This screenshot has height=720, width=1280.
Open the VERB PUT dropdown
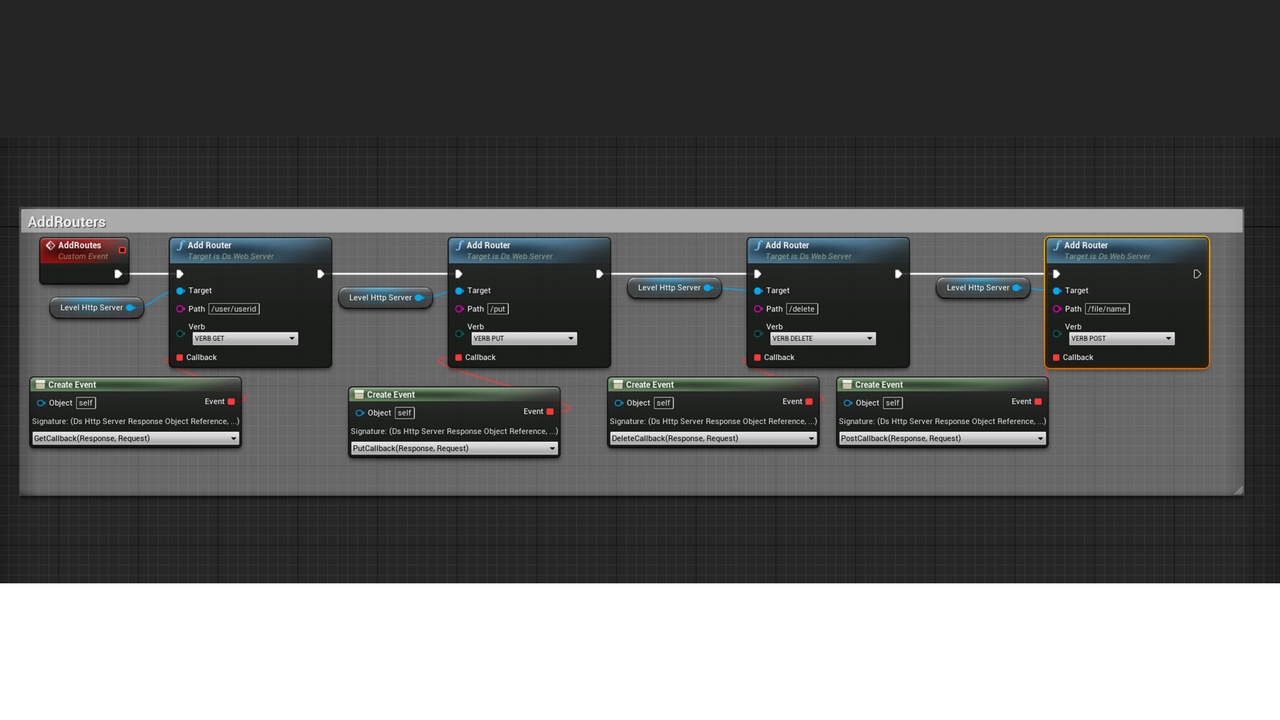click(524, 339)
